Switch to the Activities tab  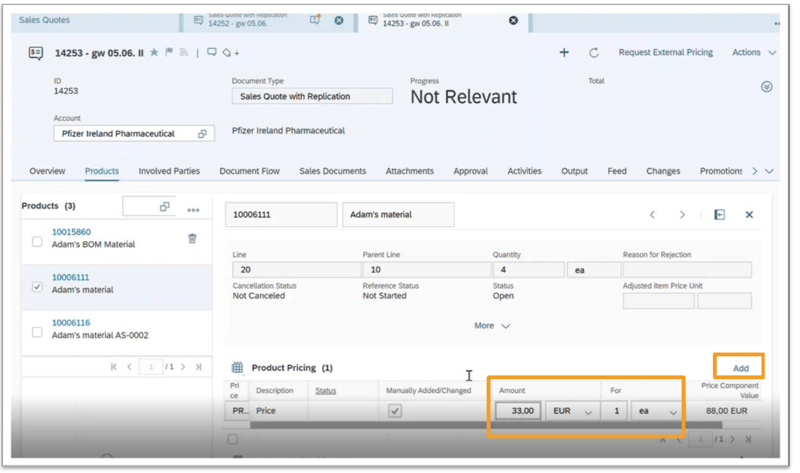pos(524,171)
